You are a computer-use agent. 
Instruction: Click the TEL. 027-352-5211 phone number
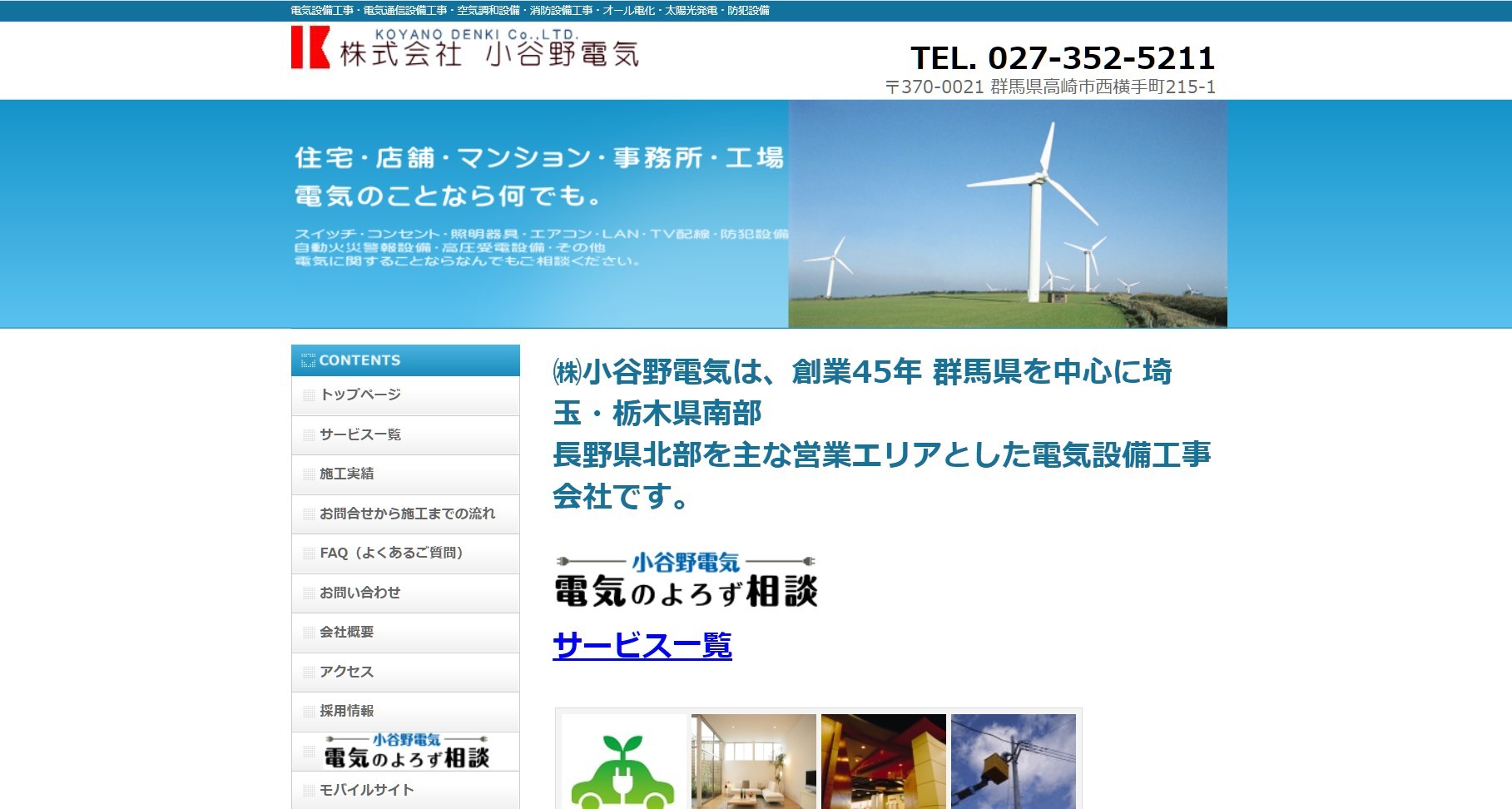pos(1063,58)
